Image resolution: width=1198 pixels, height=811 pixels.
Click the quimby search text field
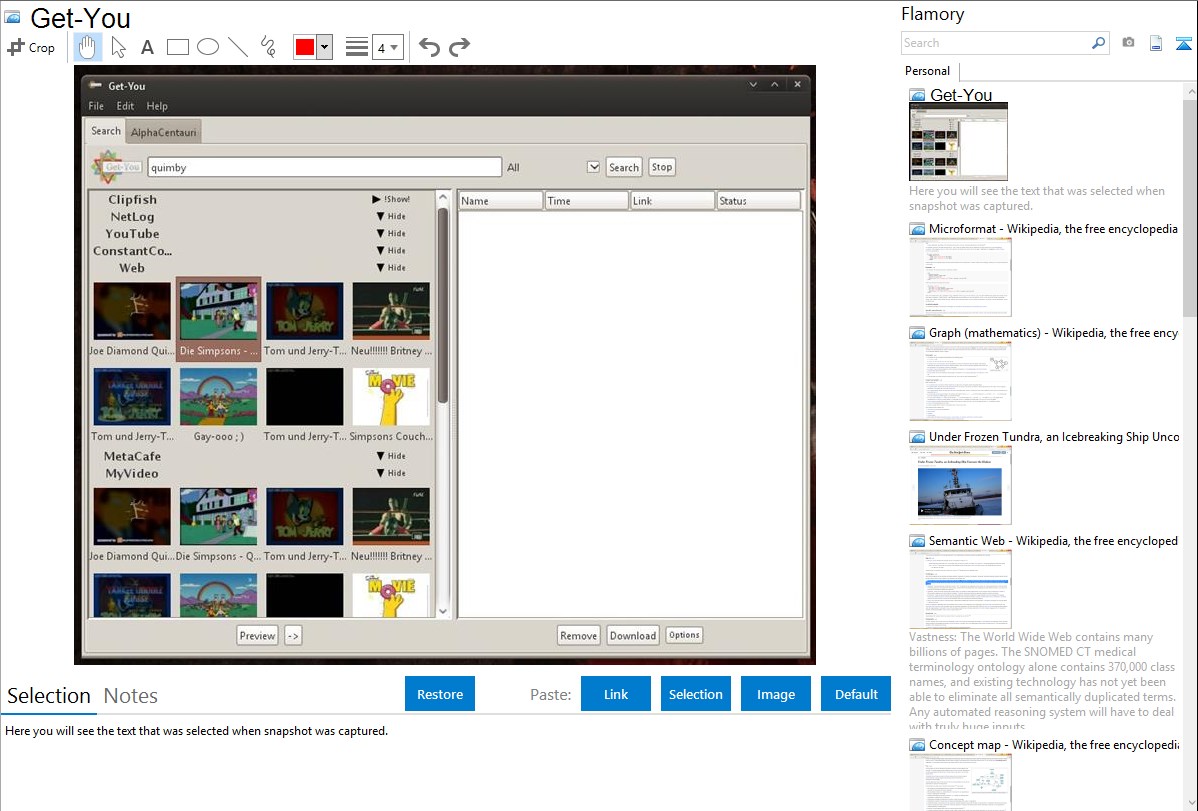(324, 167)
